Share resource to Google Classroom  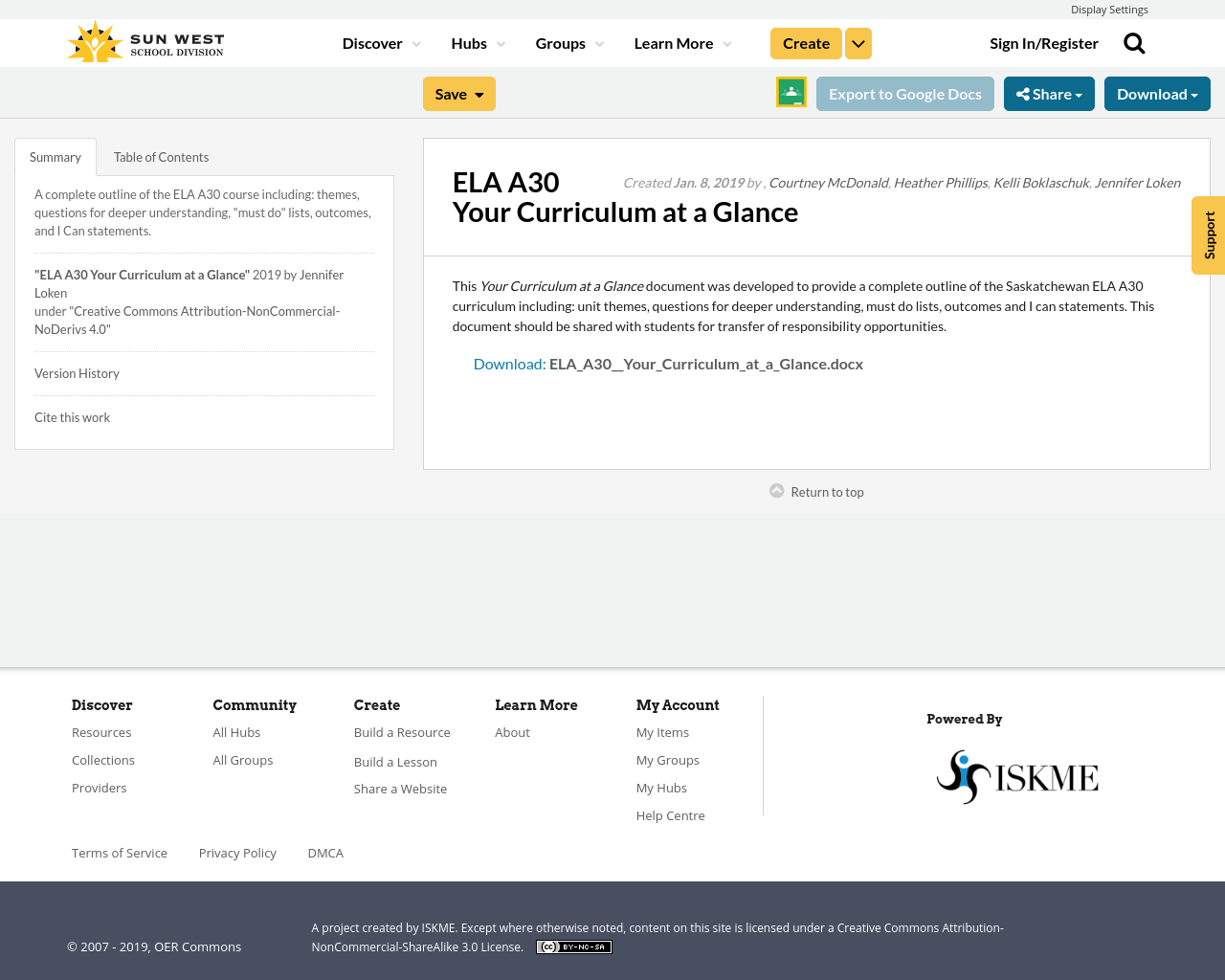click(x=791, y=91)
